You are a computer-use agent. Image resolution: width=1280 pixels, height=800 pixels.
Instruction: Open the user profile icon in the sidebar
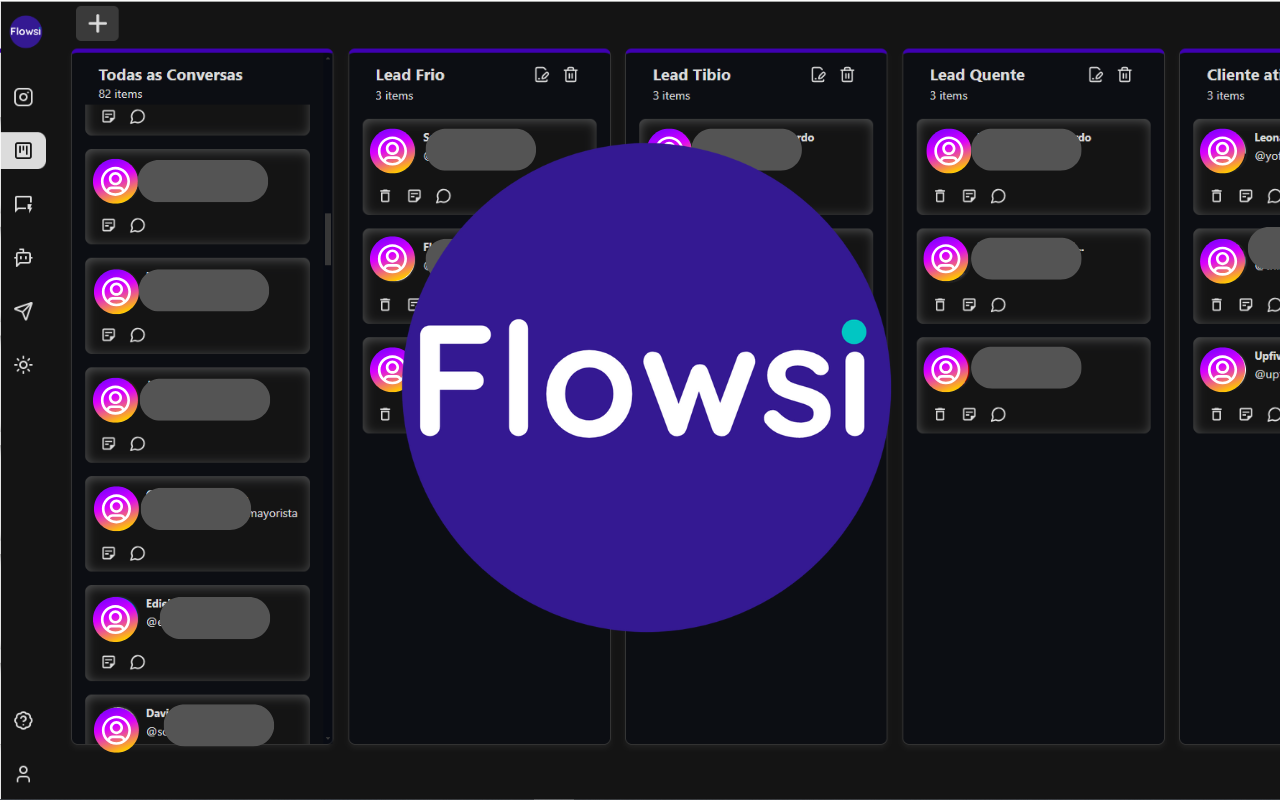pos(24,774)
